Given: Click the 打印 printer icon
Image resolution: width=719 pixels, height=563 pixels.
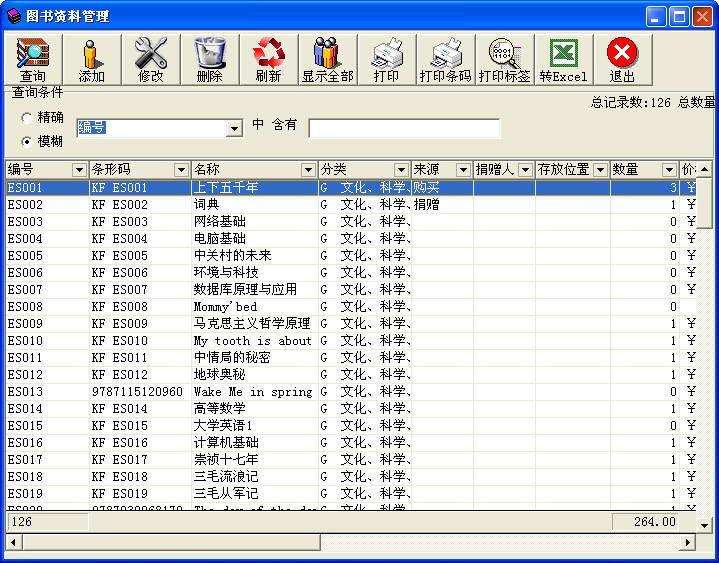Looking at the screenshot, I should click(x=387, y=60).
